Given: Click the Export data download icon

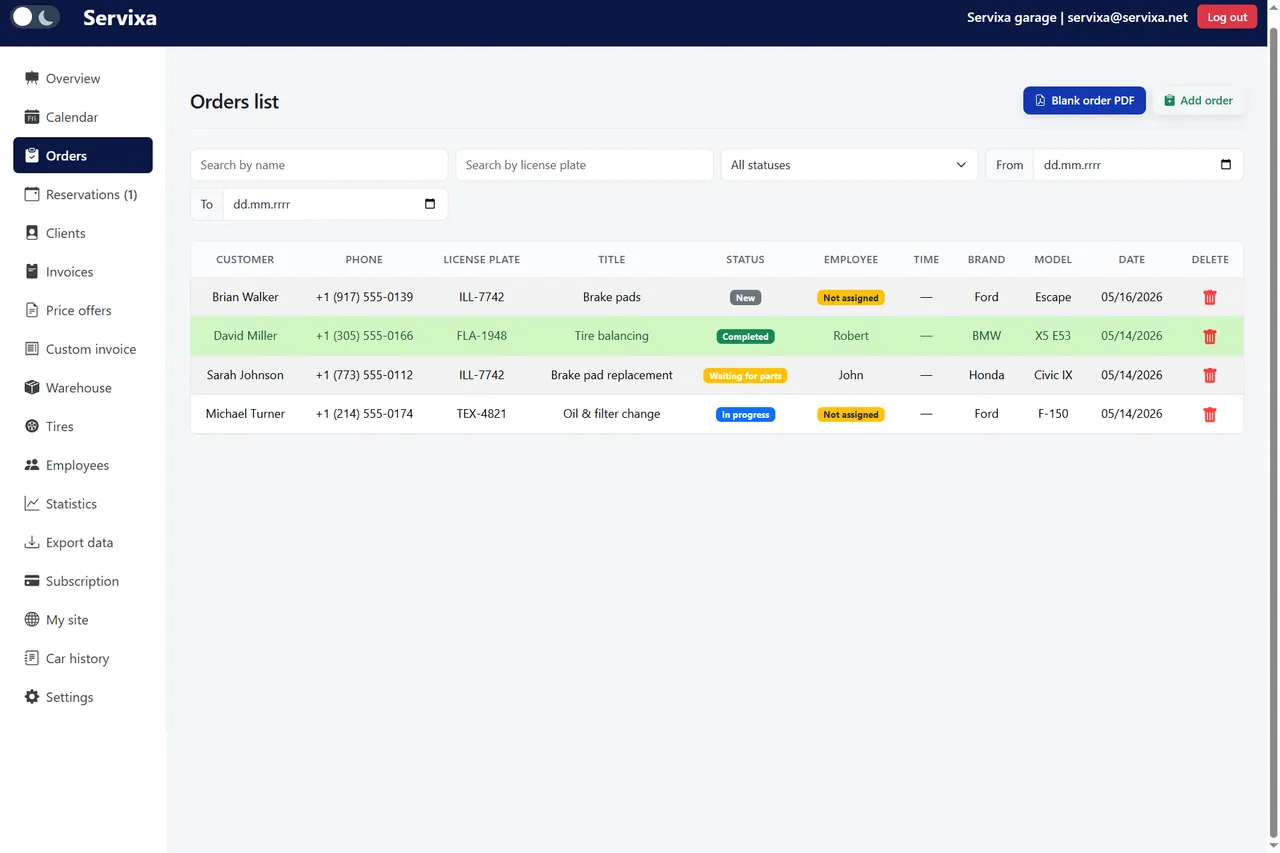Looking at the screenshot, I should point(32,542).
